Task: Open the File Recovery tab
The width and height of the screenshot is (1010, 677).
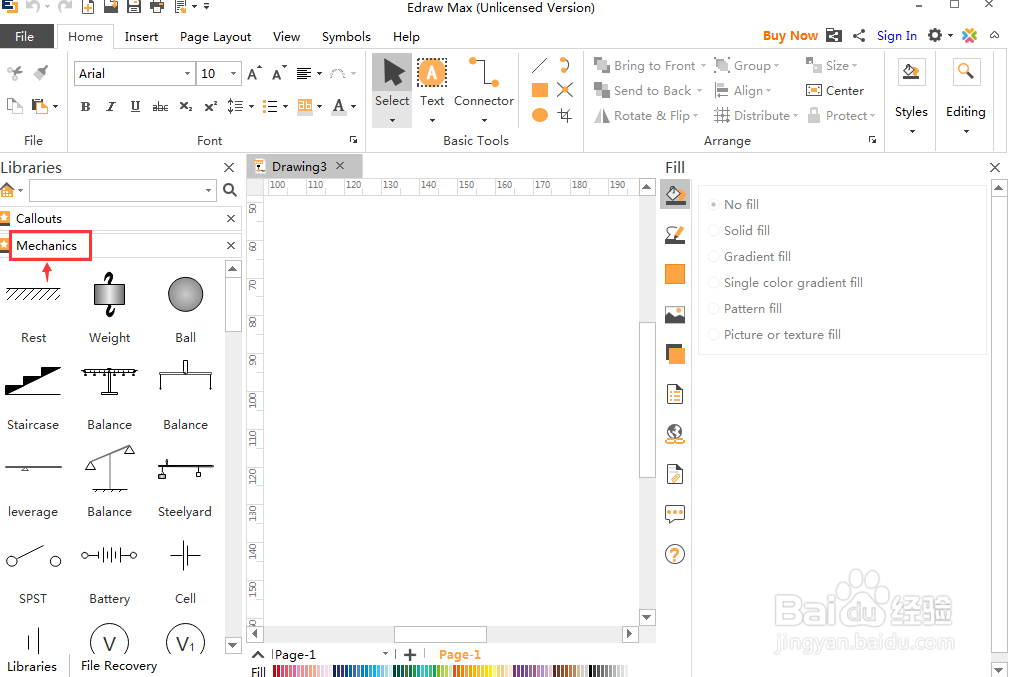Action: (119, 666)
